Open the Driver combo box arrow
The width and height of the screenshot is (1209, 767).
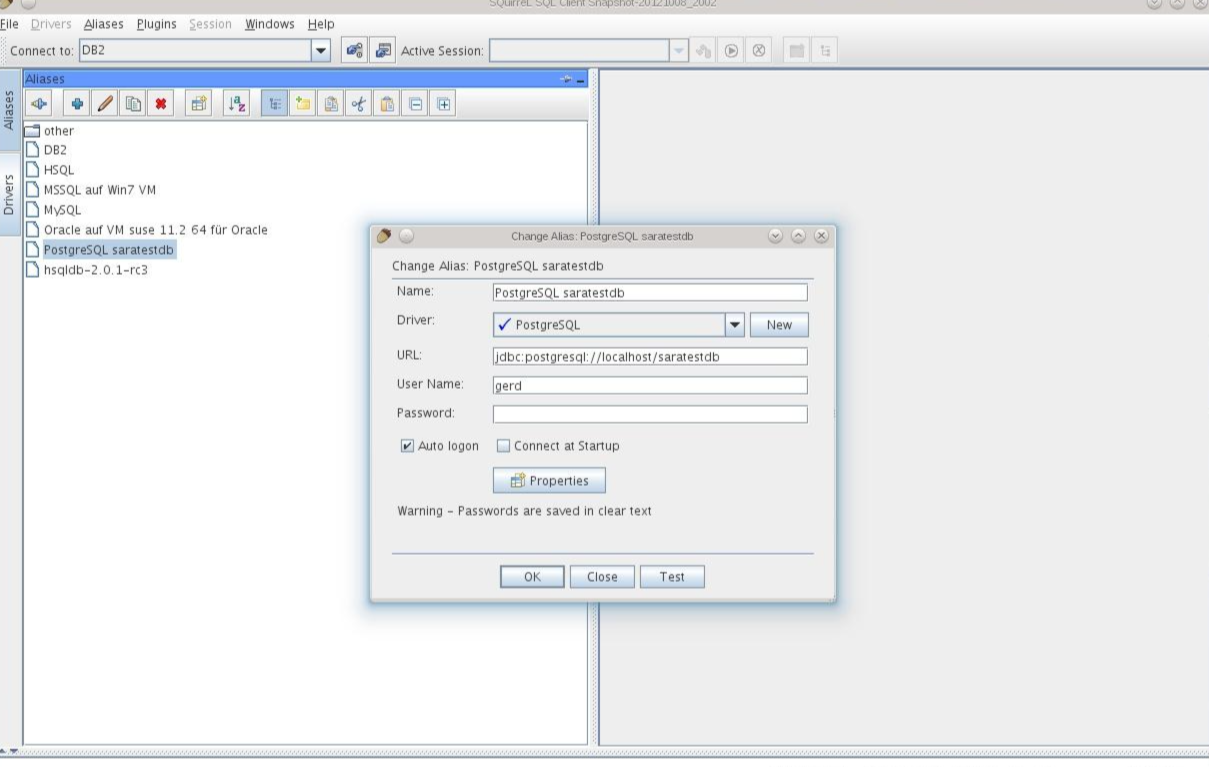click(x=735, y=325)
